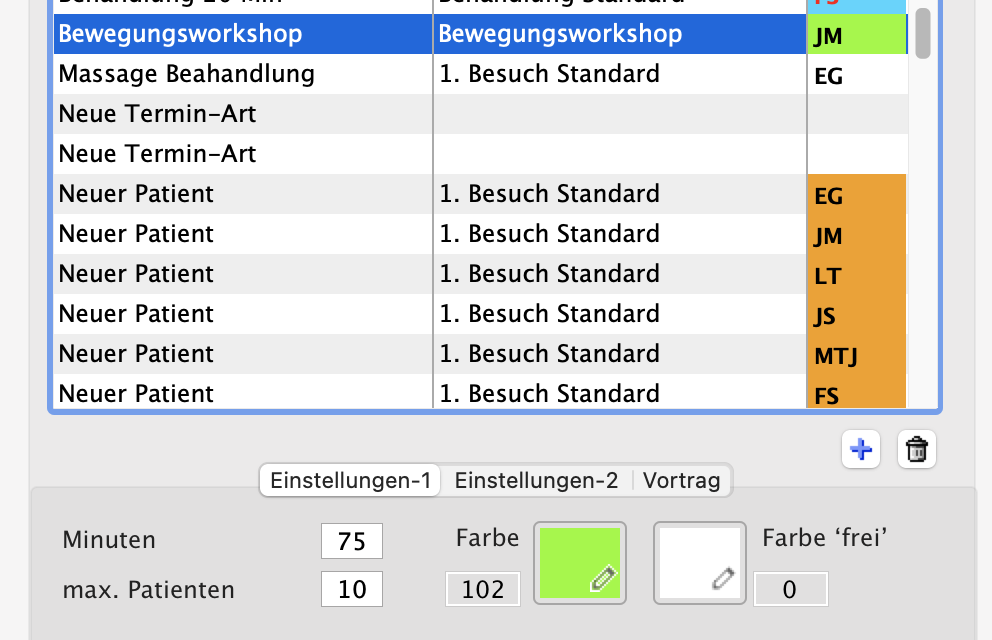The height and width of the screenshot is (640, 992).
Task: Click orange EG cell of Neuer Patient
Action: (856, 195)
